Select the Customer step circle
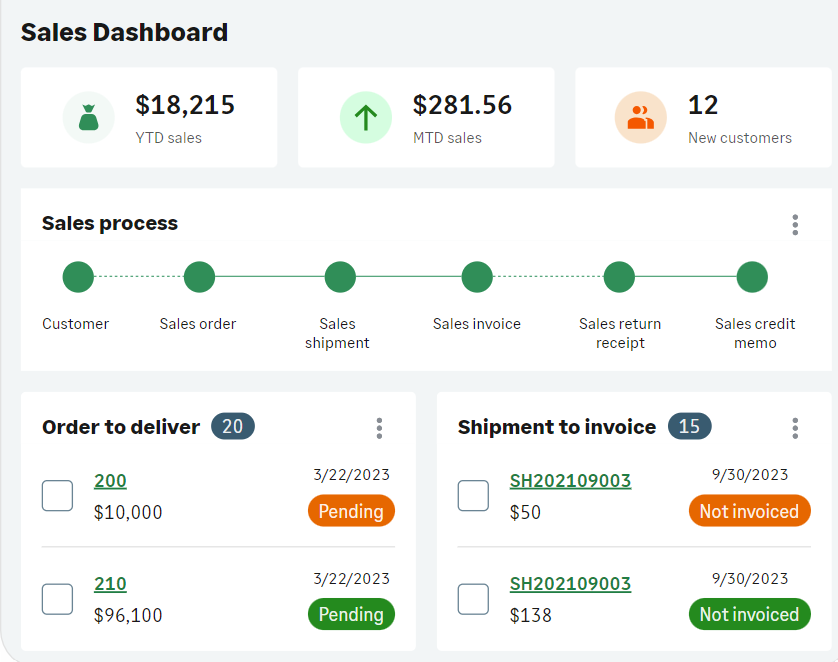 [77, 277]
